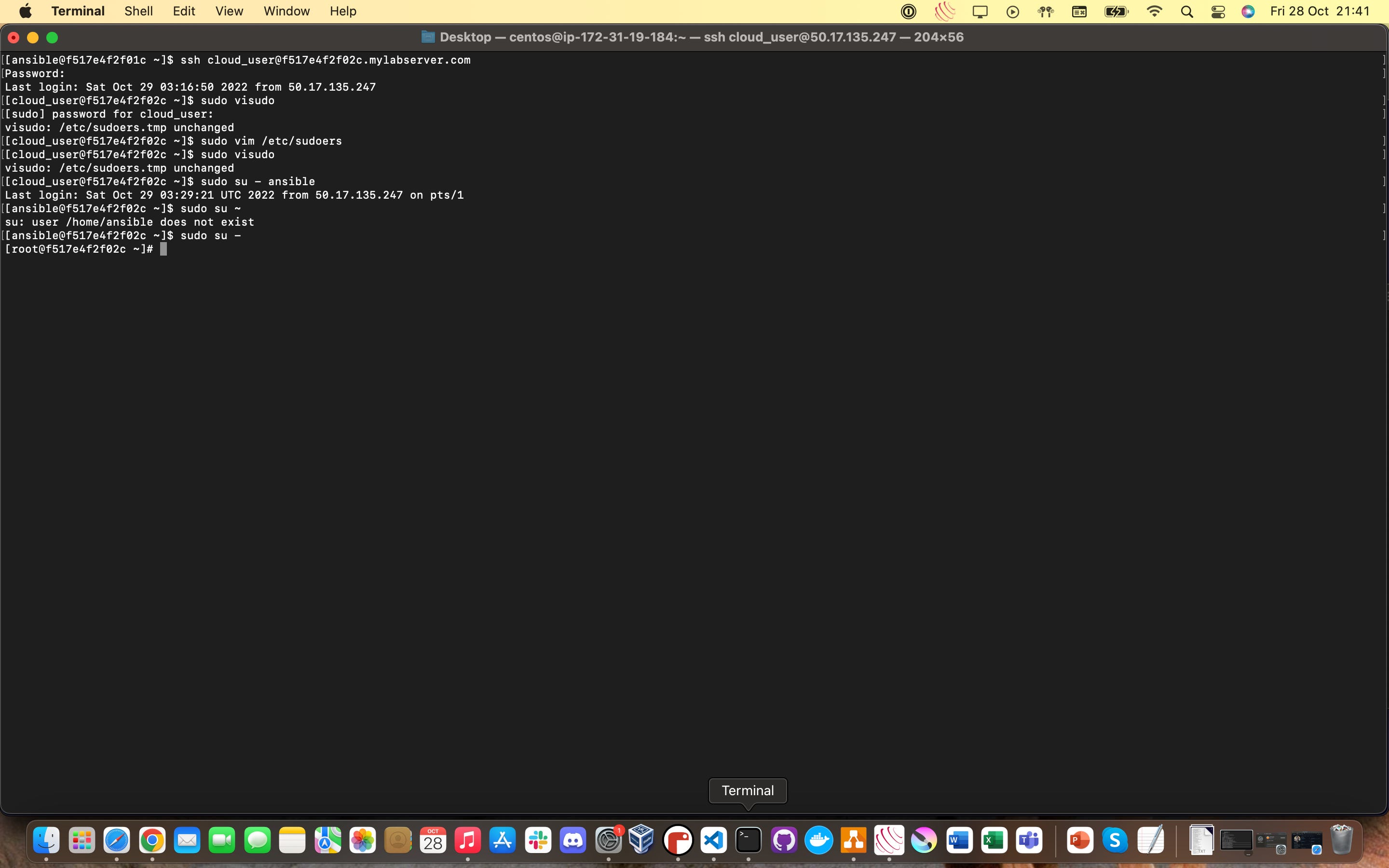The image size is (1389, 868).
Task: Click the Desktop folder proxy icon in title bar
Action: click(428, 37)
